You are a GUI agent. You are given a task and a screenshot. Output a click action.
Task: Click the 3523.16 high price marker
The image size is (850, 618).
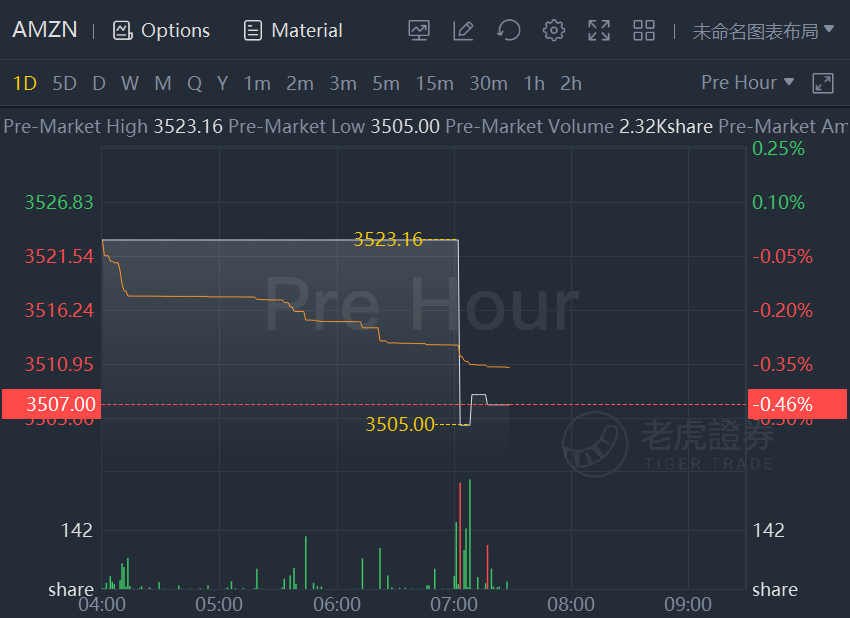click(x=388, y=239)
